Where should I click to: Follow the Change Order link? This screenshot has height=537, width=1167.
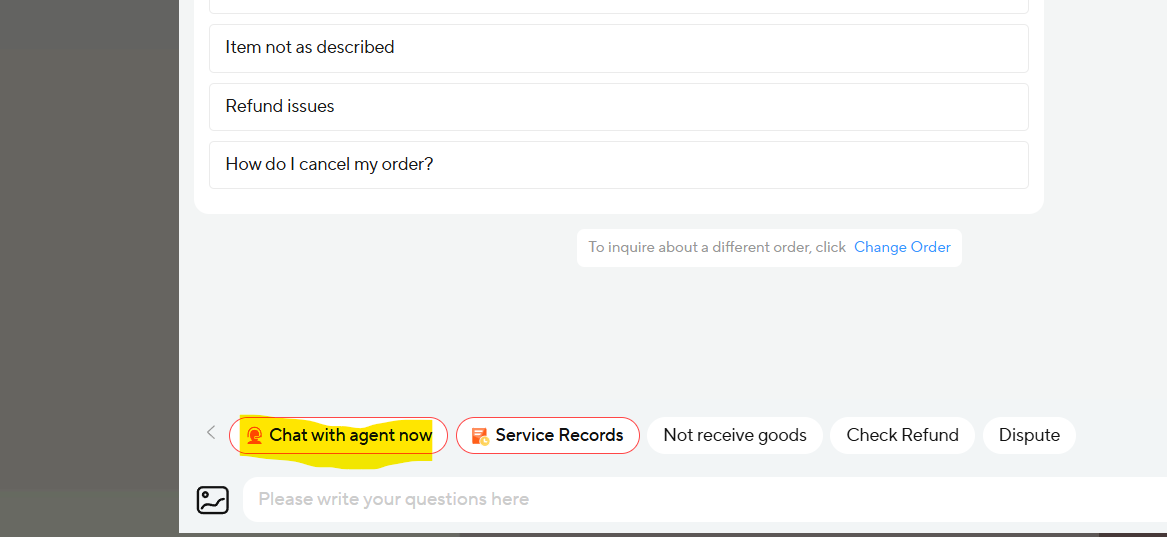[x=902, y=247]
